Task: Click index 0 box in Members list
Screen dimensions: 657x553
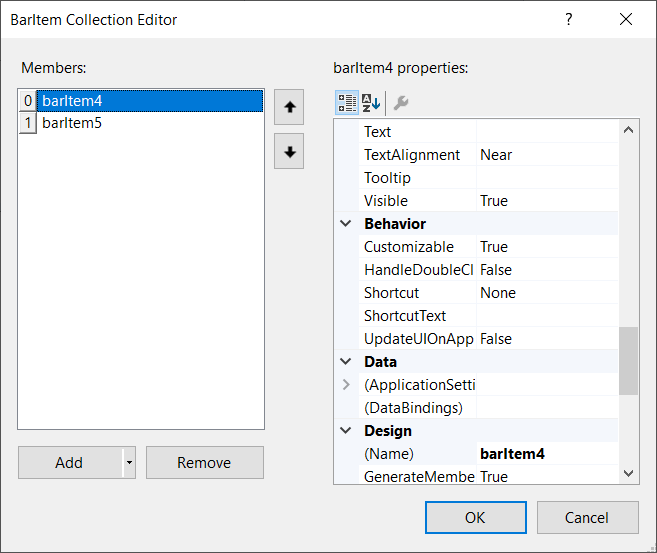Action: pos(28,101)
